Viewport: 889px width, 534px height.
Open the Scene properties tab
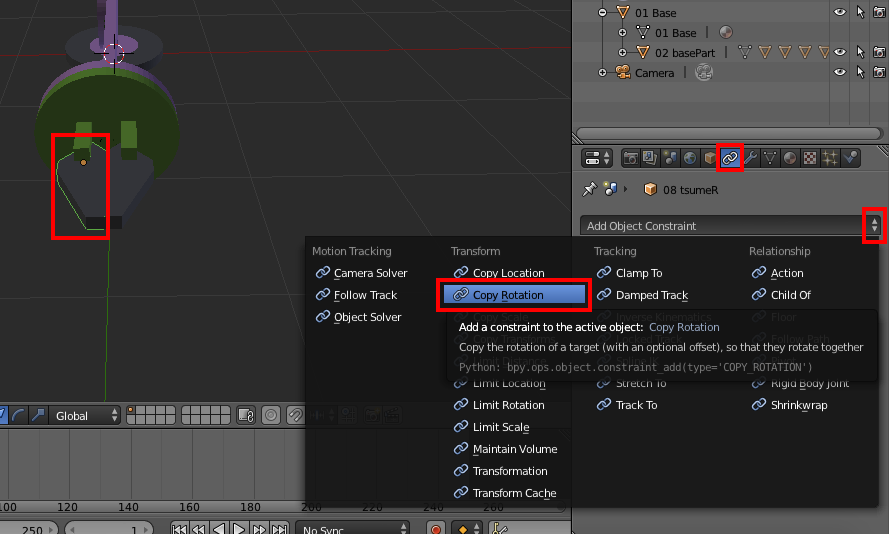[x=670, y=158]
